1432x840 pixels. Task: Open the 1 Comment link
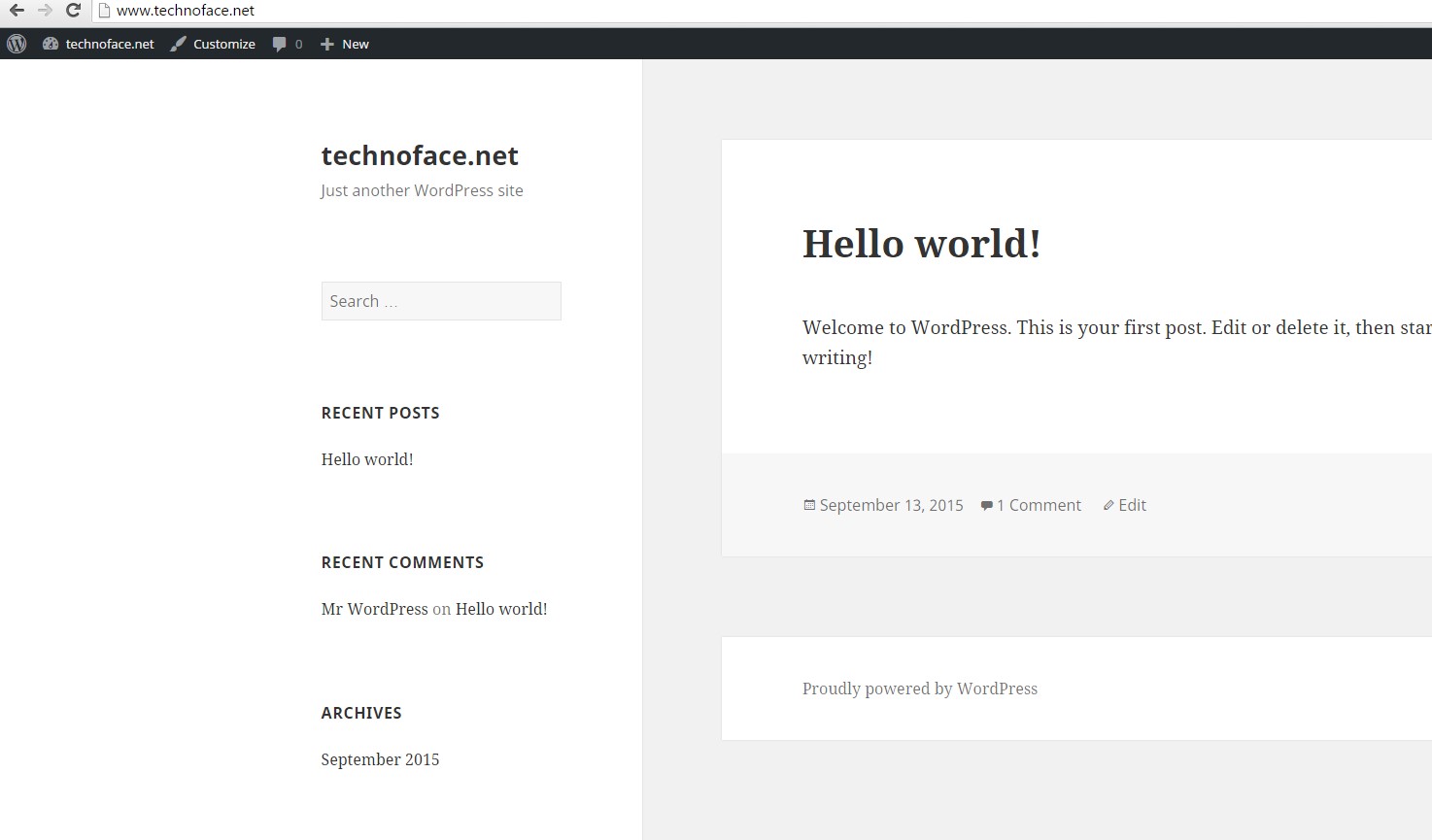coord(1039,505)
